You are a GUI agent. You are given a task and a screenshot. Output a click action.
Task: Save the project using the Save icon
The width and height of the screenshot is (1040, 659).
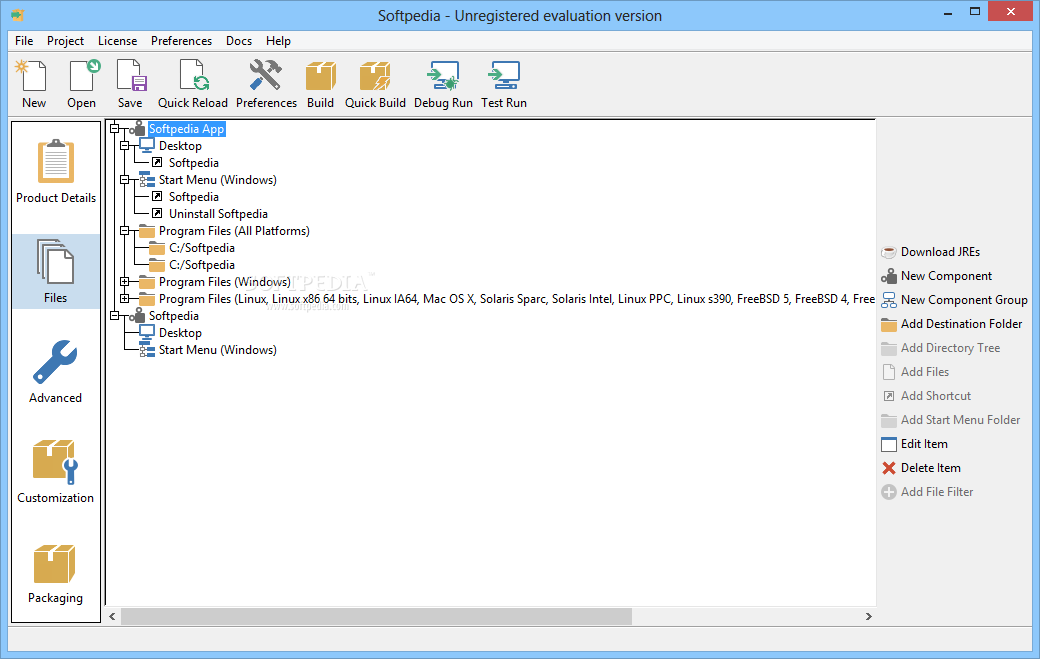[130, 84]
